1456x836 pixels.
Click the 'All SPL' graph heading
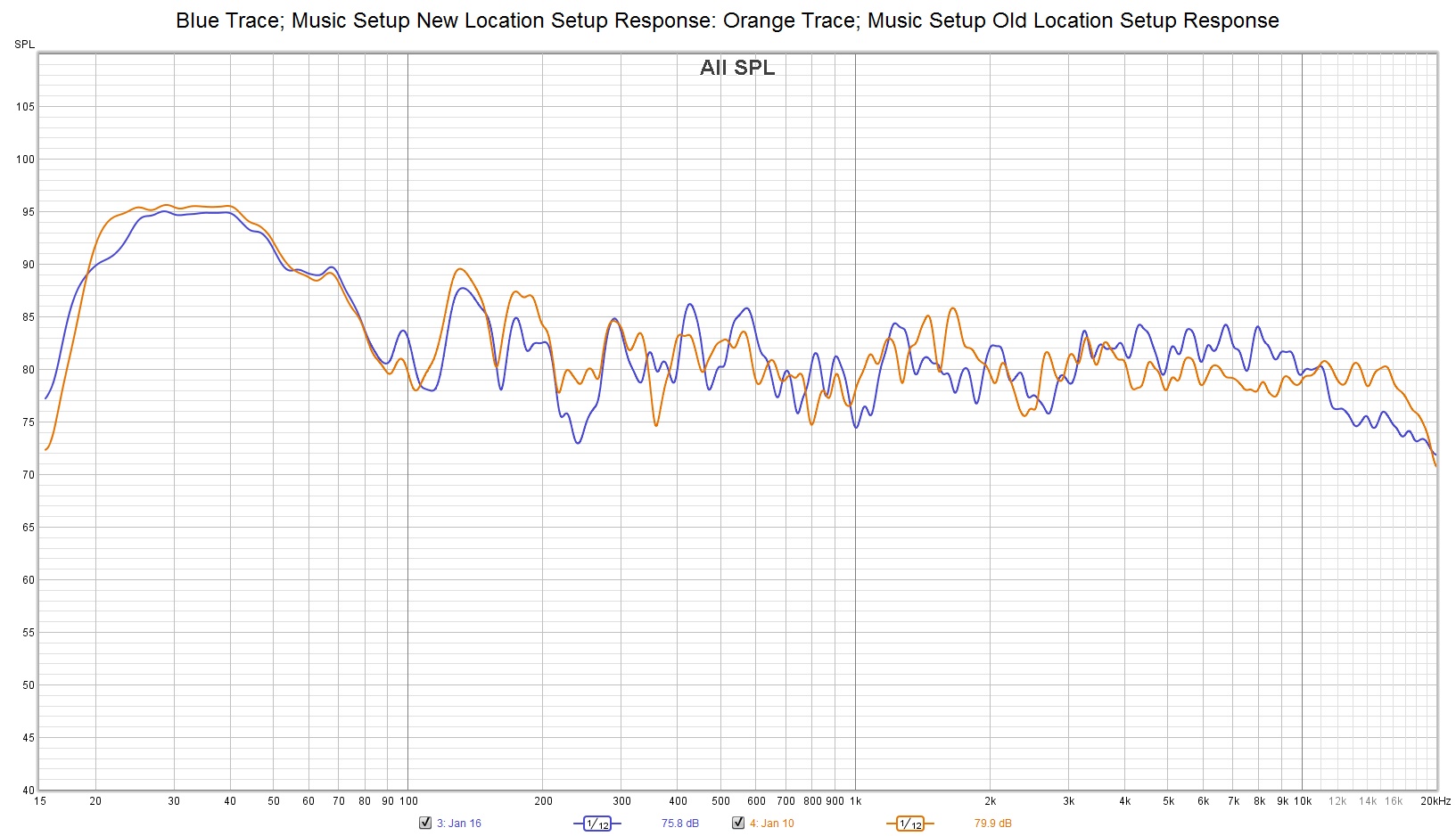[737, 68]
